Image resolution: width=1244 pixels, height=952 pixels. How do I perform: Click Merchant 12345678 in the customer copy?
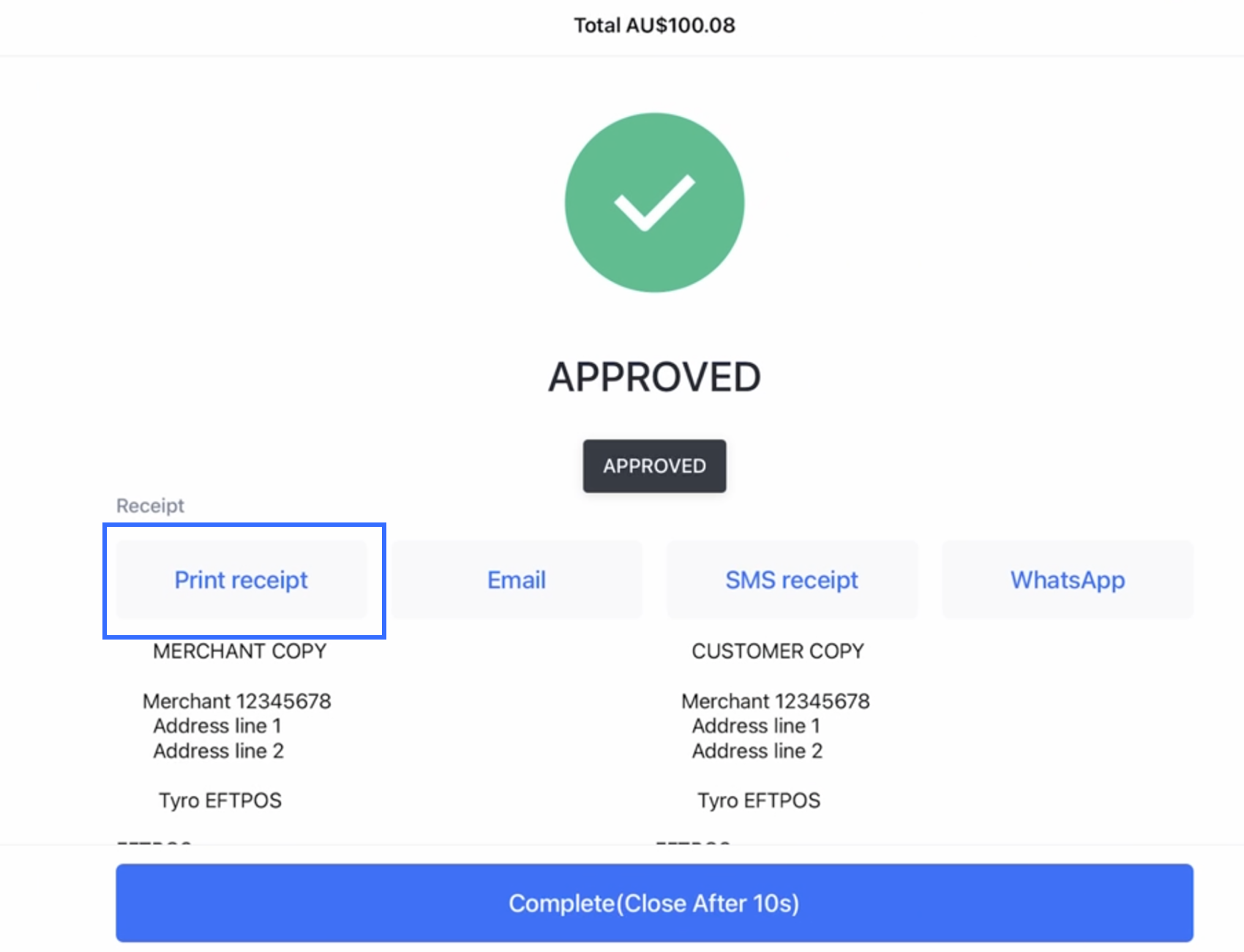pyautogui.click(x=776, y=701)
